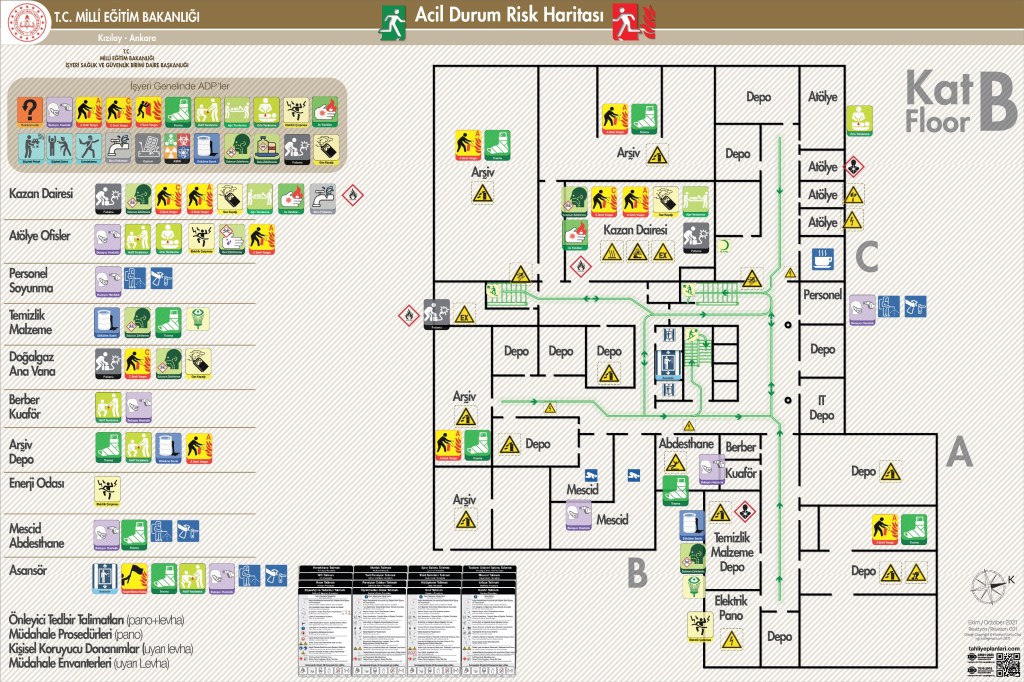Click the elevator icon in Asansör legend row
The height and width of the screenshot is (682, 1024).
pyautogui.click(x=106, y=575)
